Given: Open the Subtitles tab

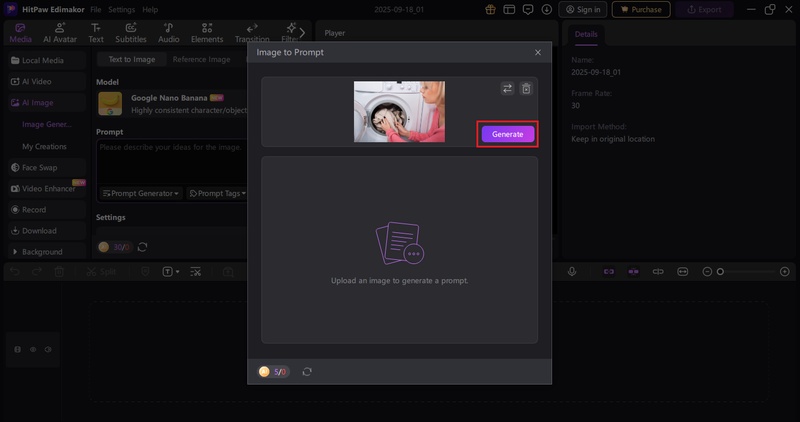Looking at the screenshot, I should pos(131,33).
